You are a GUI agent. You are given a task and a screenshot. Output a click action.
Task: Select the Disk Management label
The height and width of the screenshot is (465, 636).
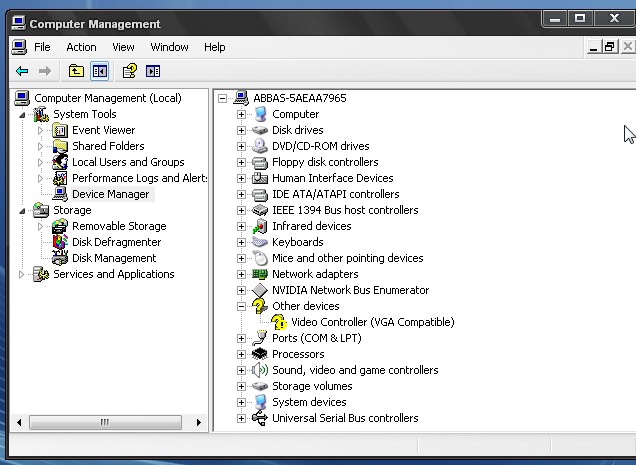pyautogui.click(x=114, y=258)
